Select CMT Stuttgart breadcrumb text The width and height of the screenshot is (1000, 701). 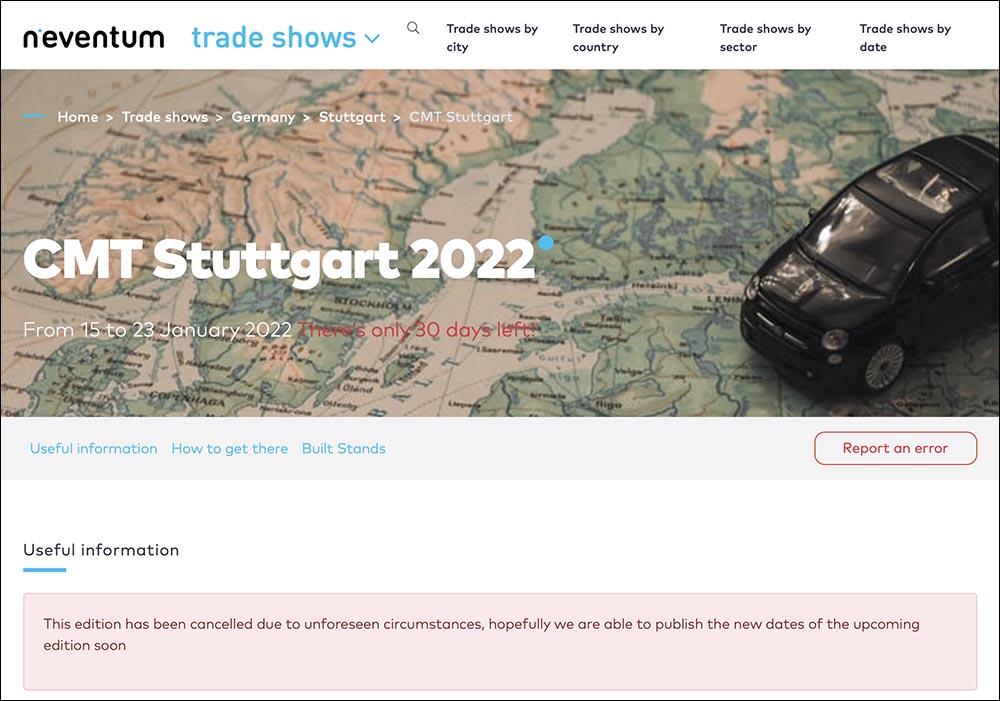(460, 117)
